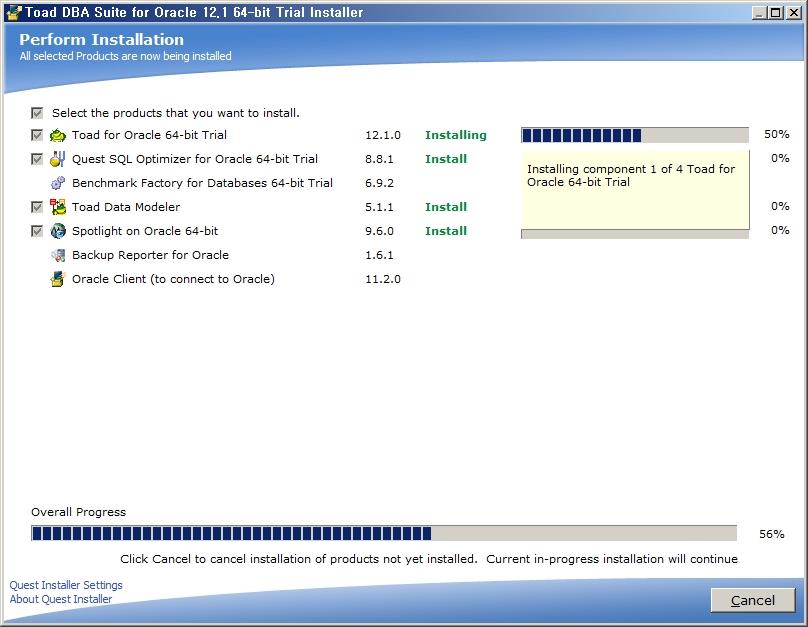808x627 pixels.
Task: Toggle the Toad Data Modeler checkbox
Action: coord(37,207)
